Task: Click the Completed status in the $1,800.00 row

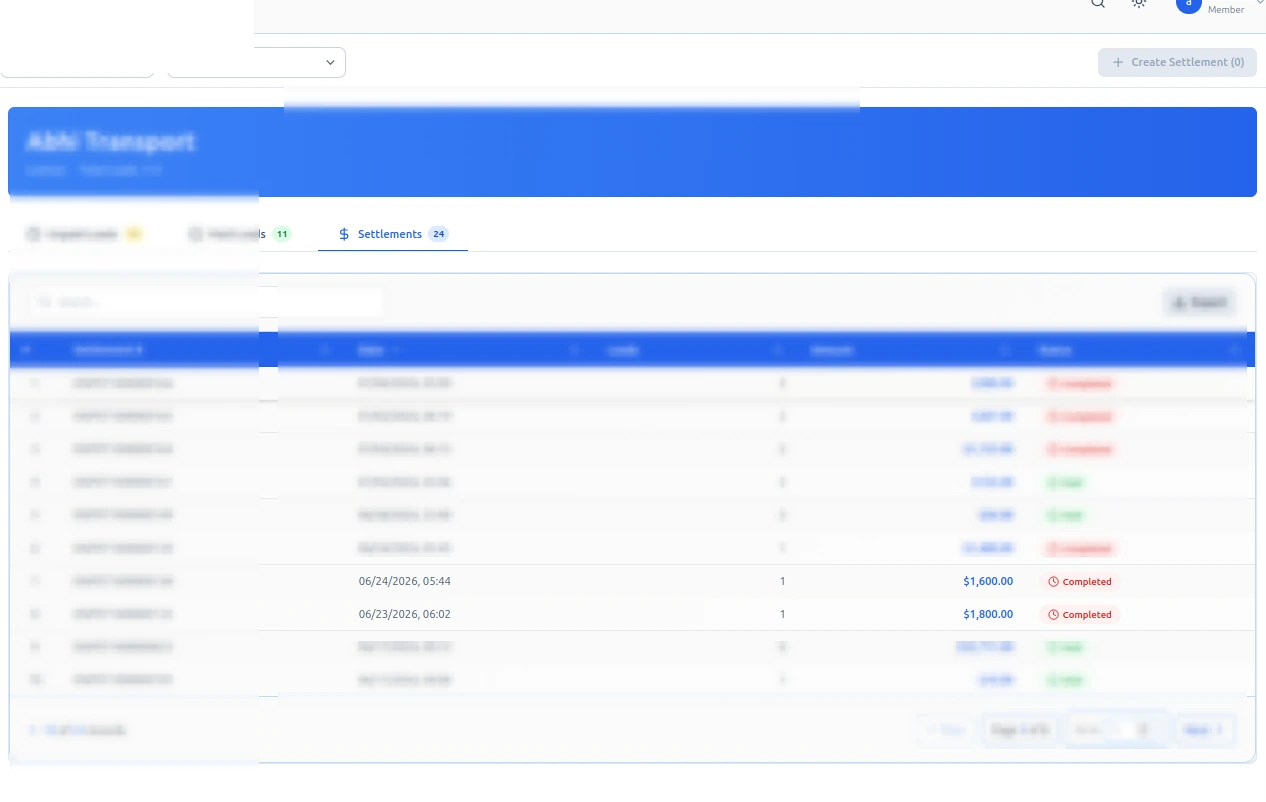Action: [1079, 614]
